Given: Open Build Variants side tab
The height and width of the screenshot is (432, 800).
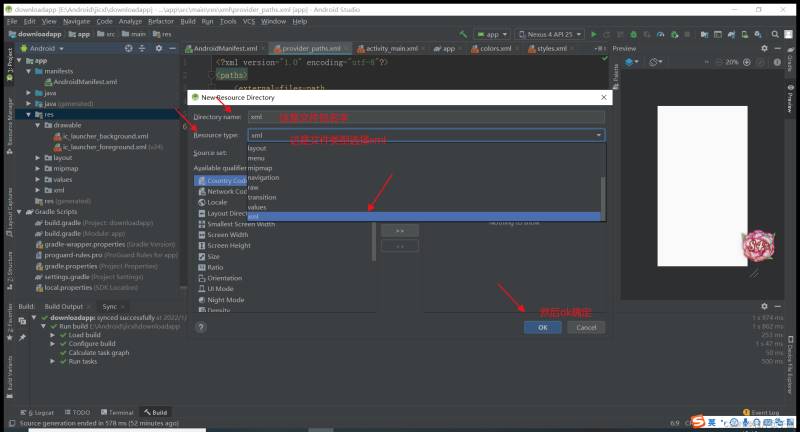Looking at the screenshot, I should [x=10, y=376].
